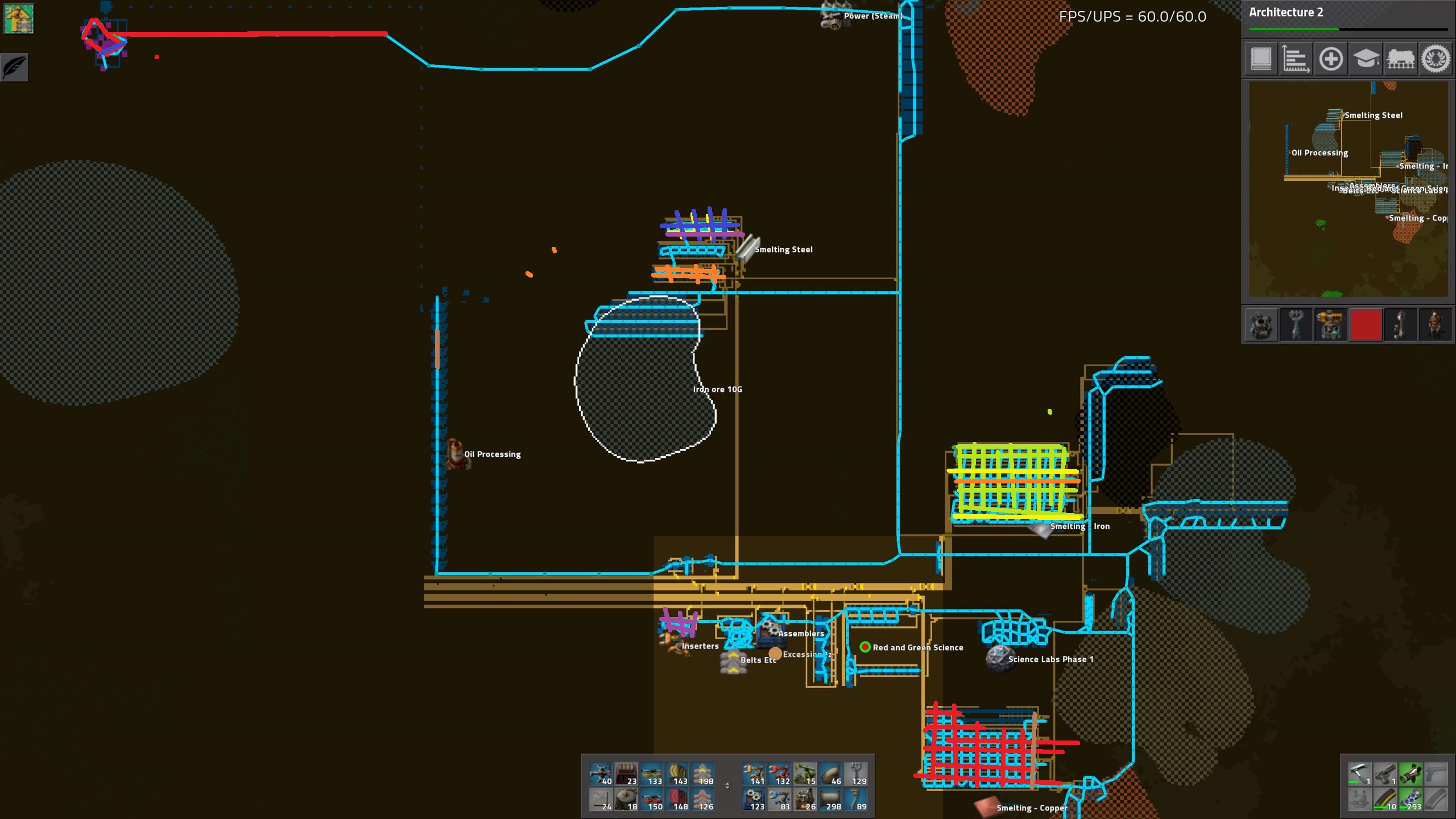Select red long inserter slot showing 132
Image resolution: width=1456 pixels, height=819 pixels.
pos(779,775)
